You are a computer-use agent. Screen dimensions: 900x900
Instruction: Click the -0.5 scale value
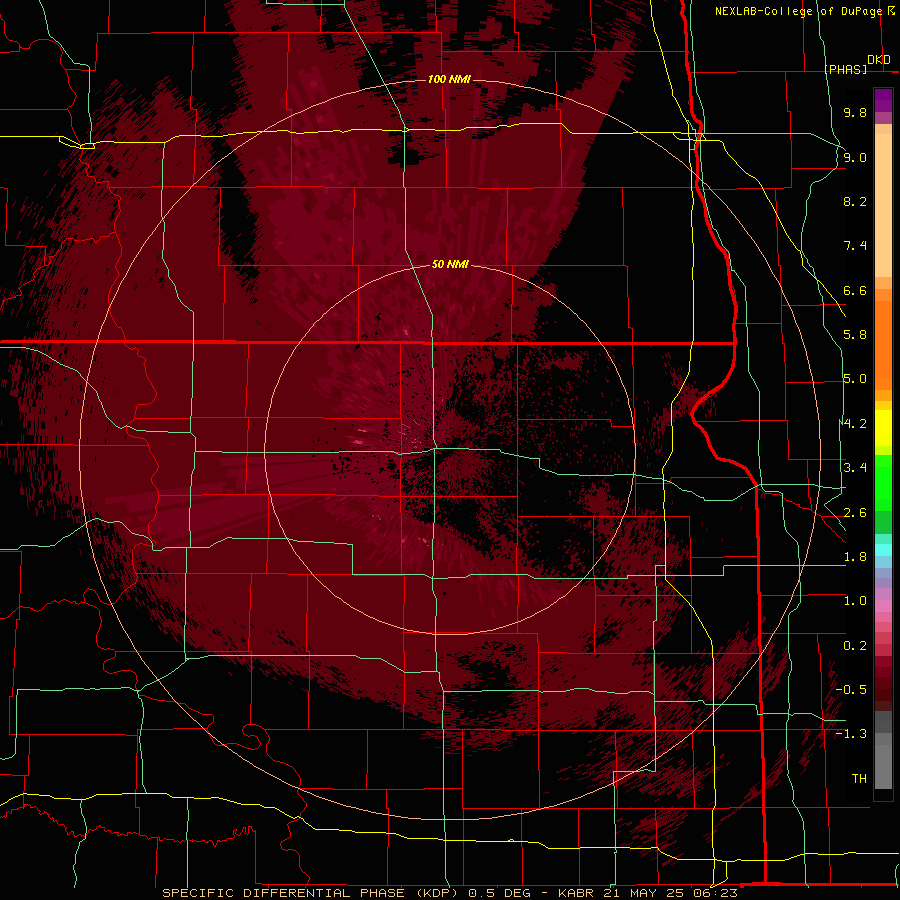[851, 690]
